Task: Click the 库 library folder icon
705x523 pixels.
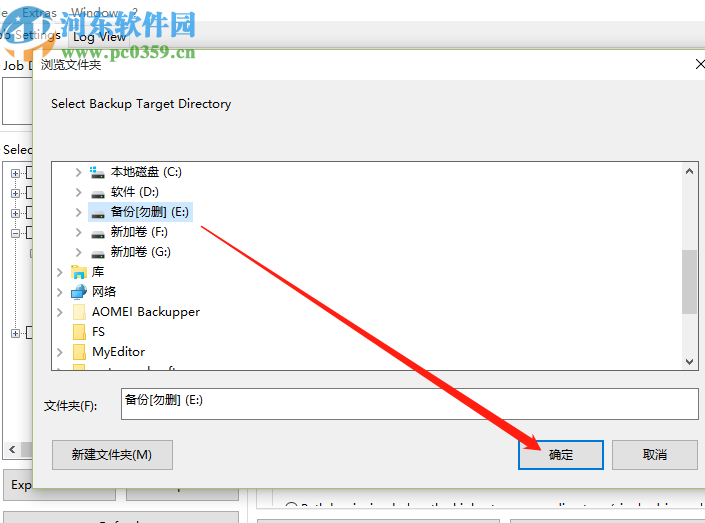Action: (79, 272)
